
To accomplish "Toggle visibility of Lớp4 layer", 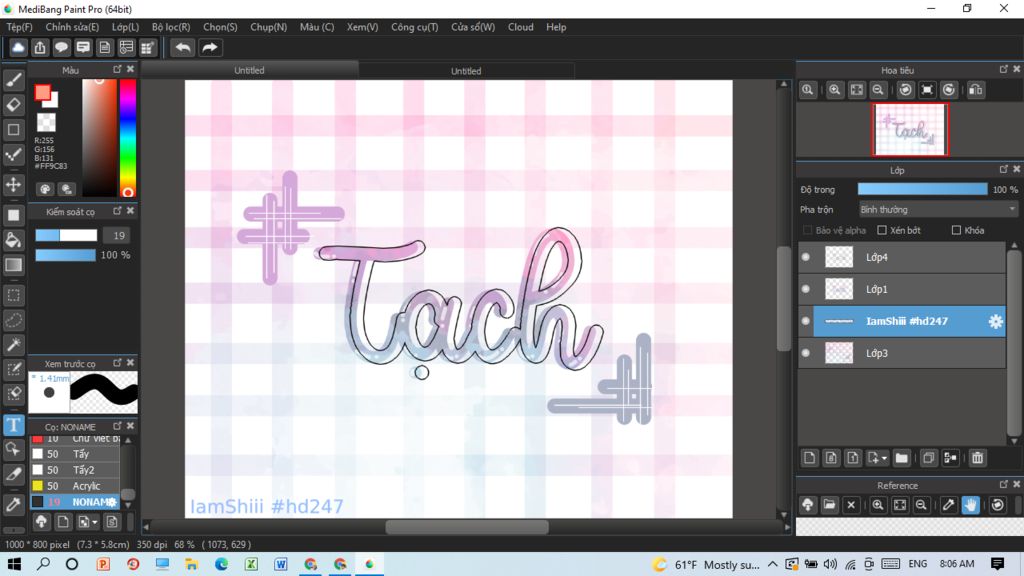I will 806,257.
